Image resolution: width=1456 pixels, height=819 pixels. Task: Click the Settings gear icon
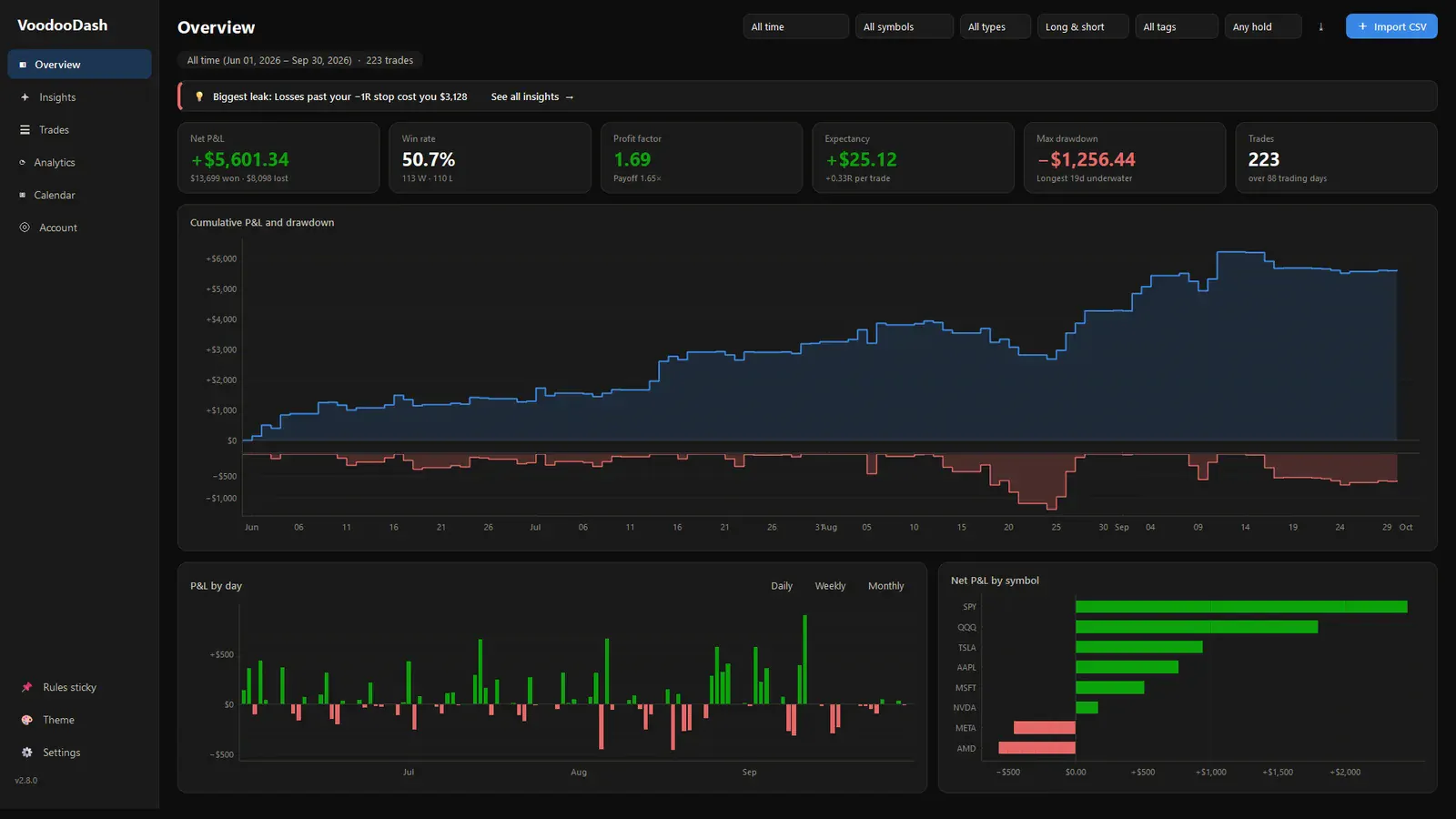click(x=26, y=753)
